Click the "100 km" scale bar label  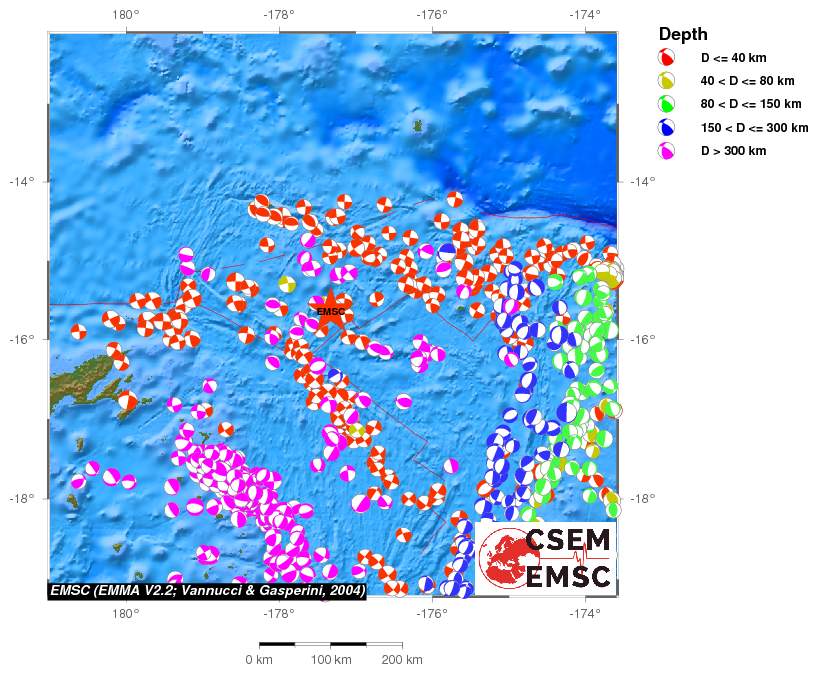click(x=331, y=660)
